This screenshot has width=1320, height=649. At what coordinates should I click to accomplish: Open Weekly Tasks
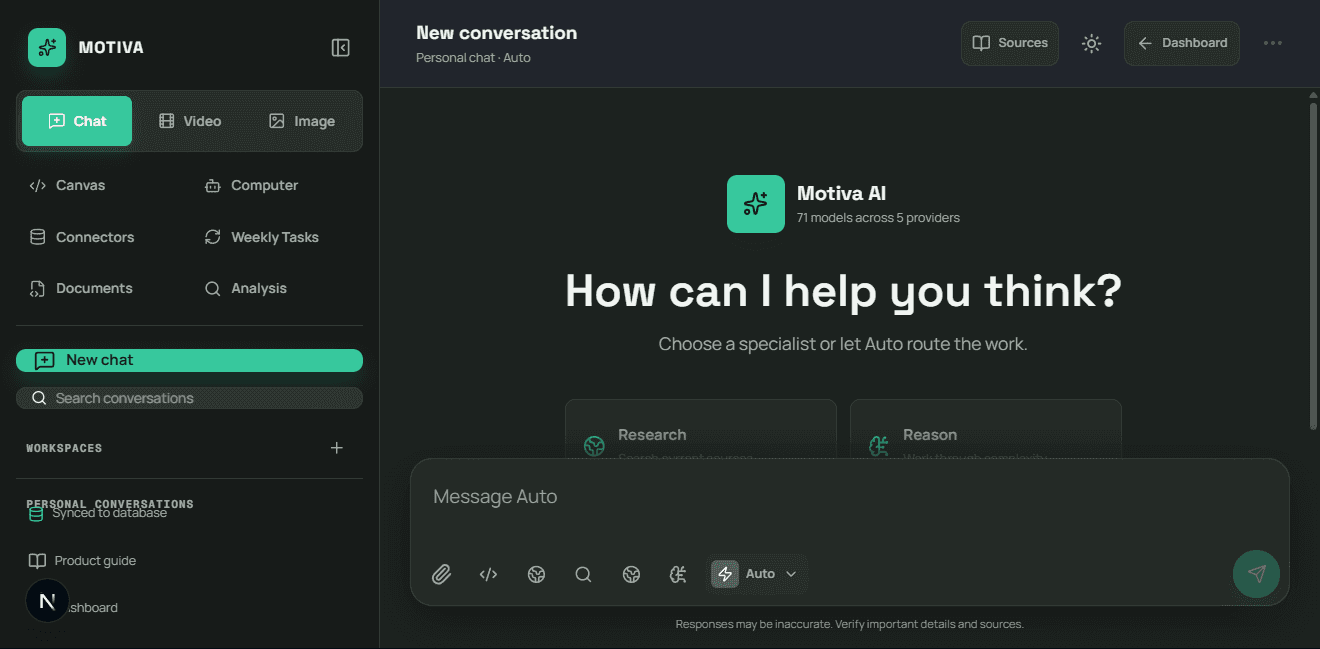coord(261,237)
